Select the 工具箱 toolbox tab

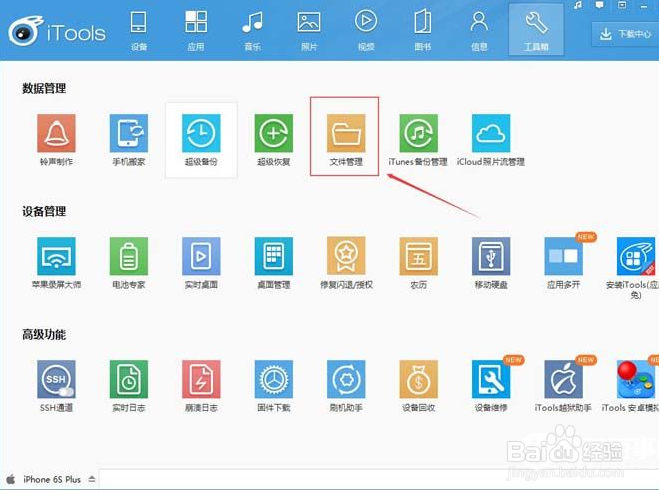click(536, 30)
